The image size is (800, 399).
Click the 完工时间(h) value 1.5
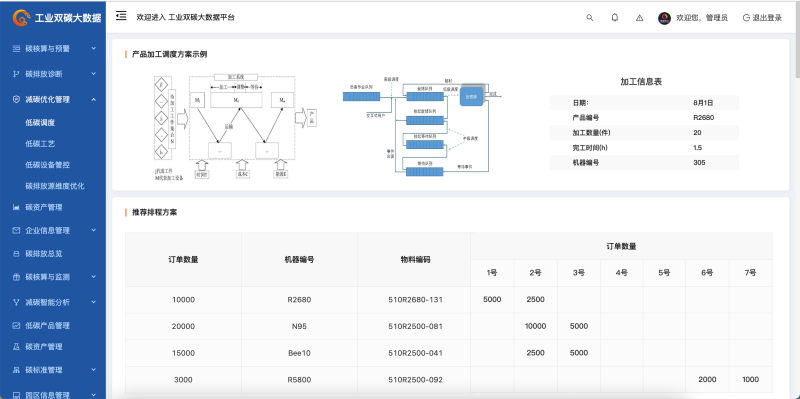697,148
